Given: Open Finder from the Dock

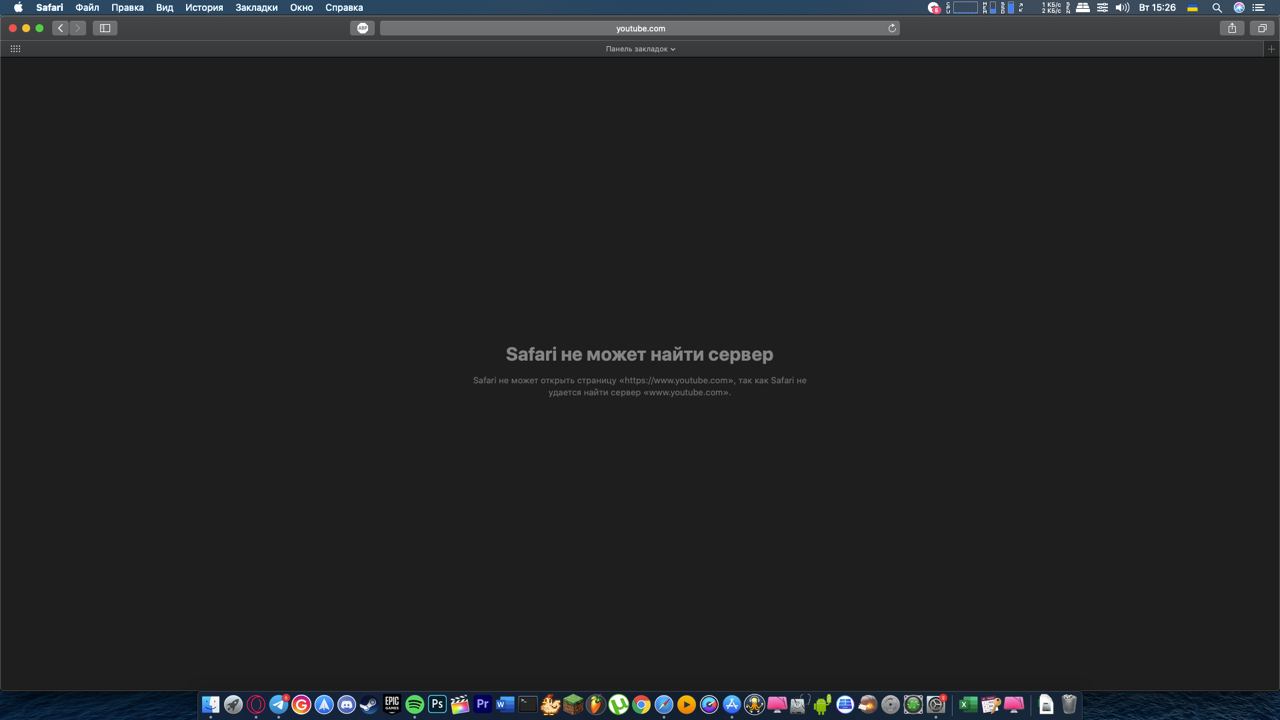Looking at the screenshot, I should (x=211, y=705).
